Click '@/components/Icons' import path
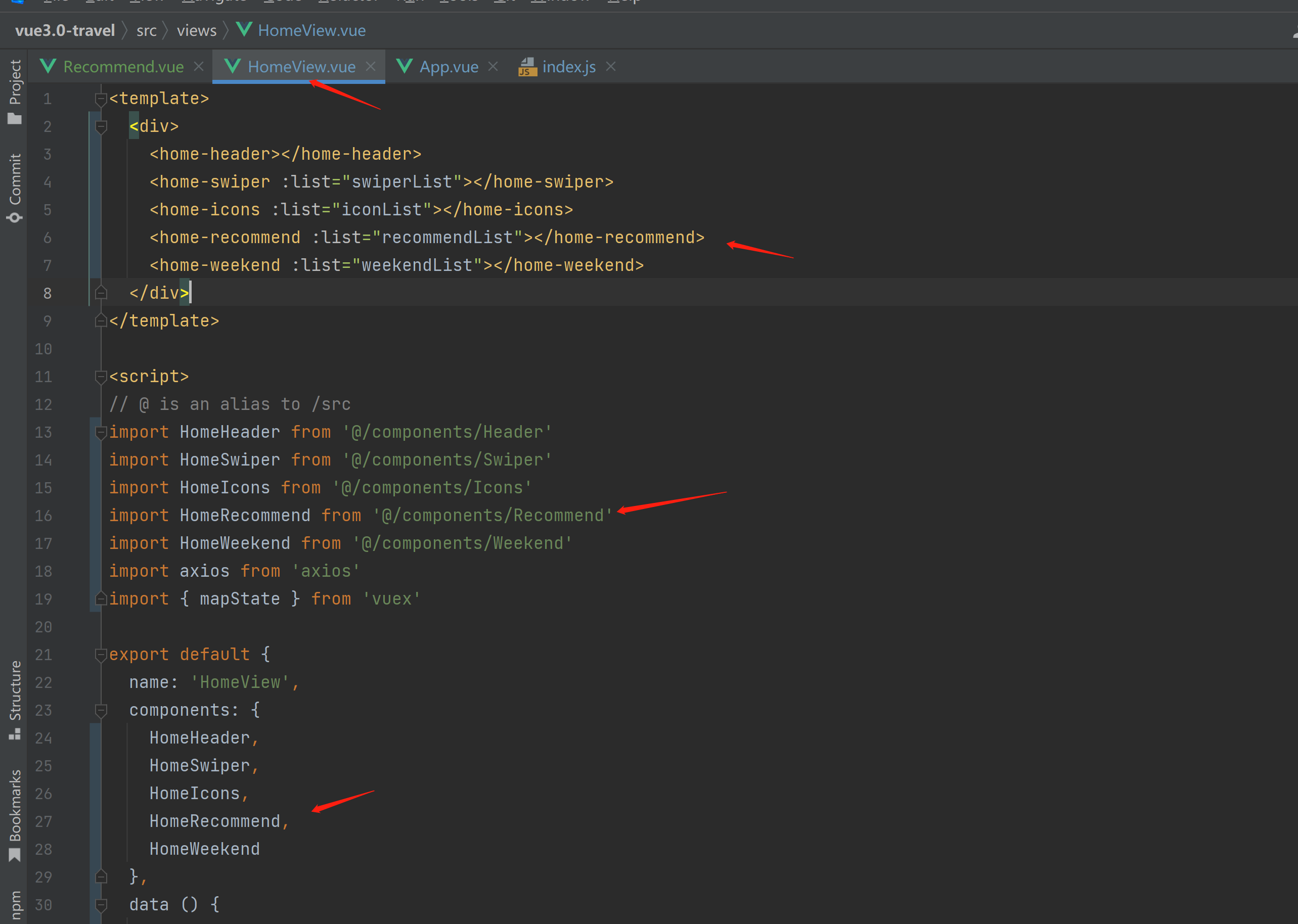 432,488
